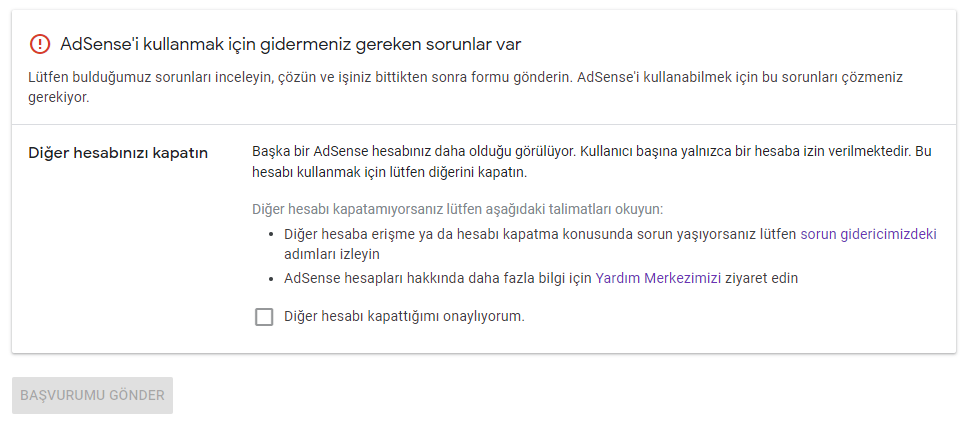Select the 'Diğer hesabı kapattığımı onaylıyorum' label

coord(404,317)
